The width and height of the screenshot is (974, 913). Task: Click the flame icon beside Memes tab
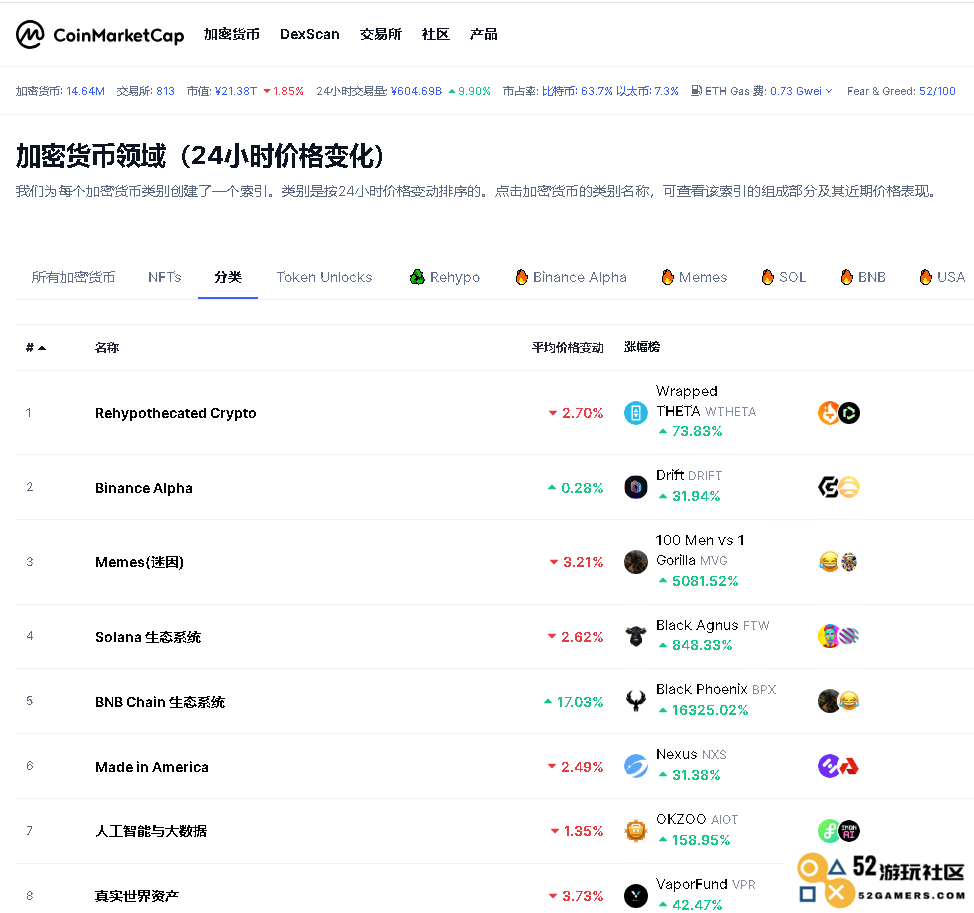668,277
